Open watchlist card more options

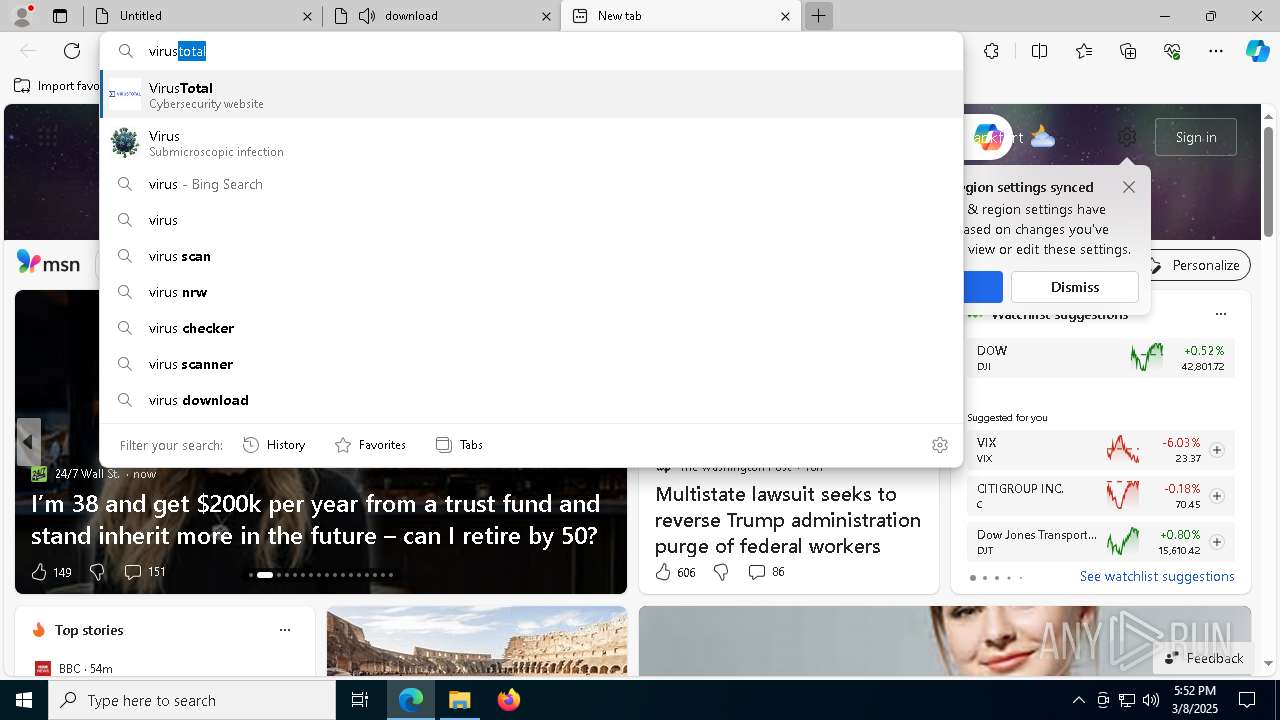click(1220, 314)
